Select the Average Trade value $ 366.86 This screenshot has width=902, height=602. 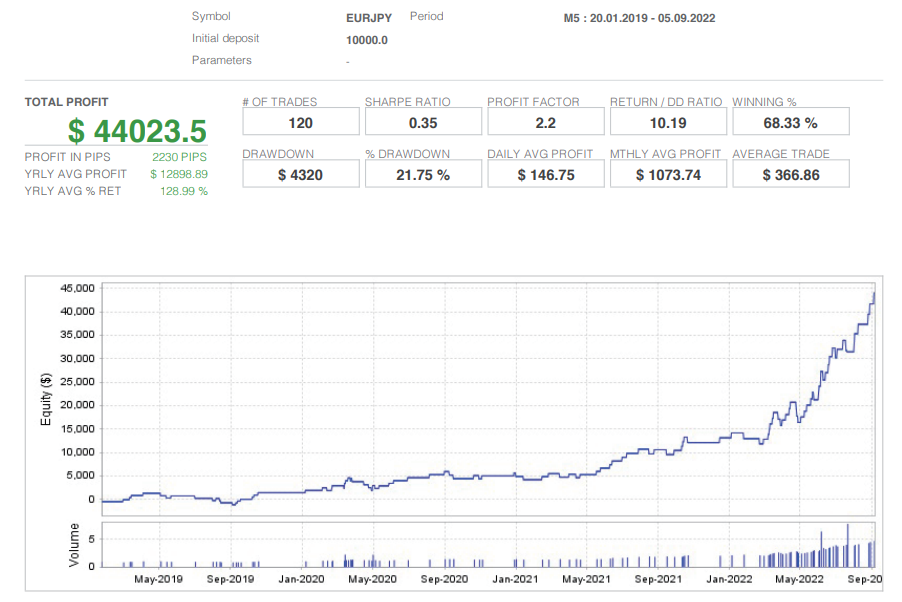click(790, 175)
